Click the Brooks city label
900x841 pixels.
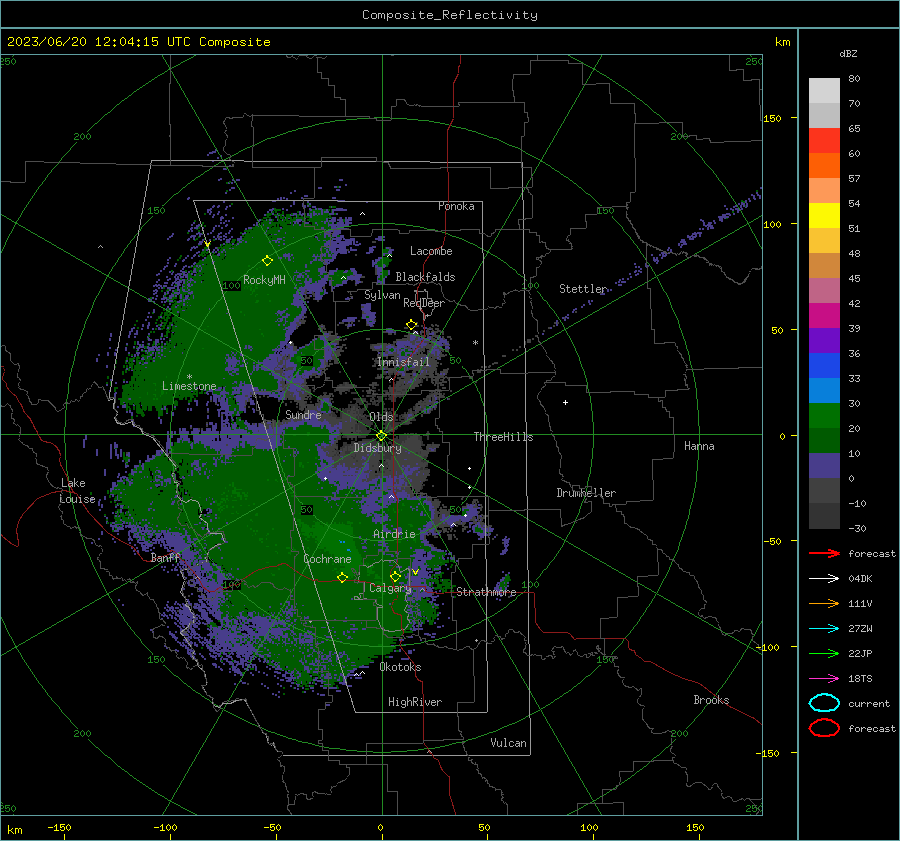pos(711,700)
